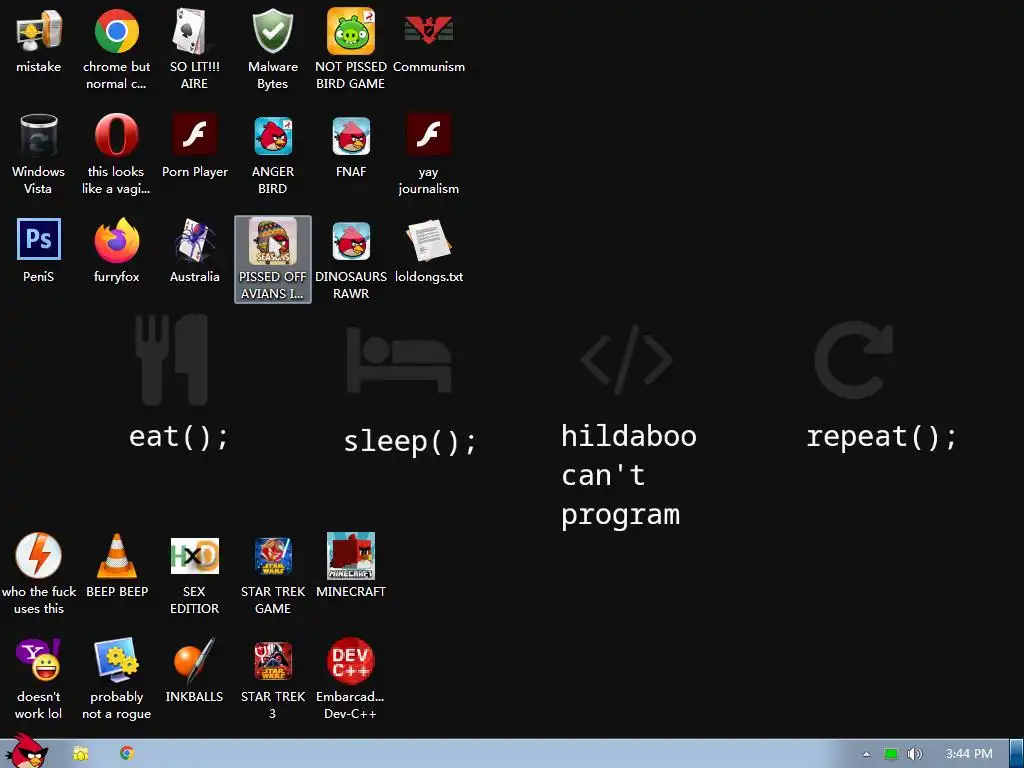This screenshot has width=1024, height=768.
Task: Click the green tray status icon
Action: coord(891,754)
